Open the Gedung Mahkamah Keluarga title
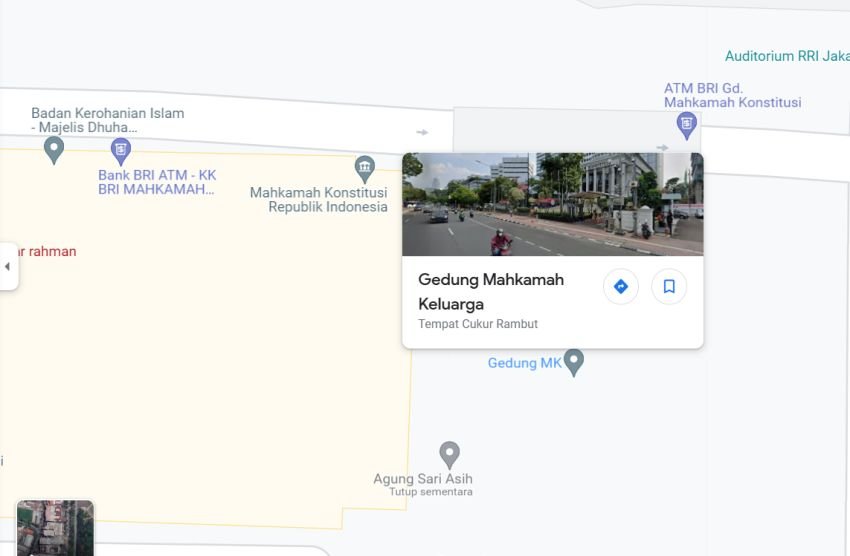850x556 pixels. pos(491,292)
